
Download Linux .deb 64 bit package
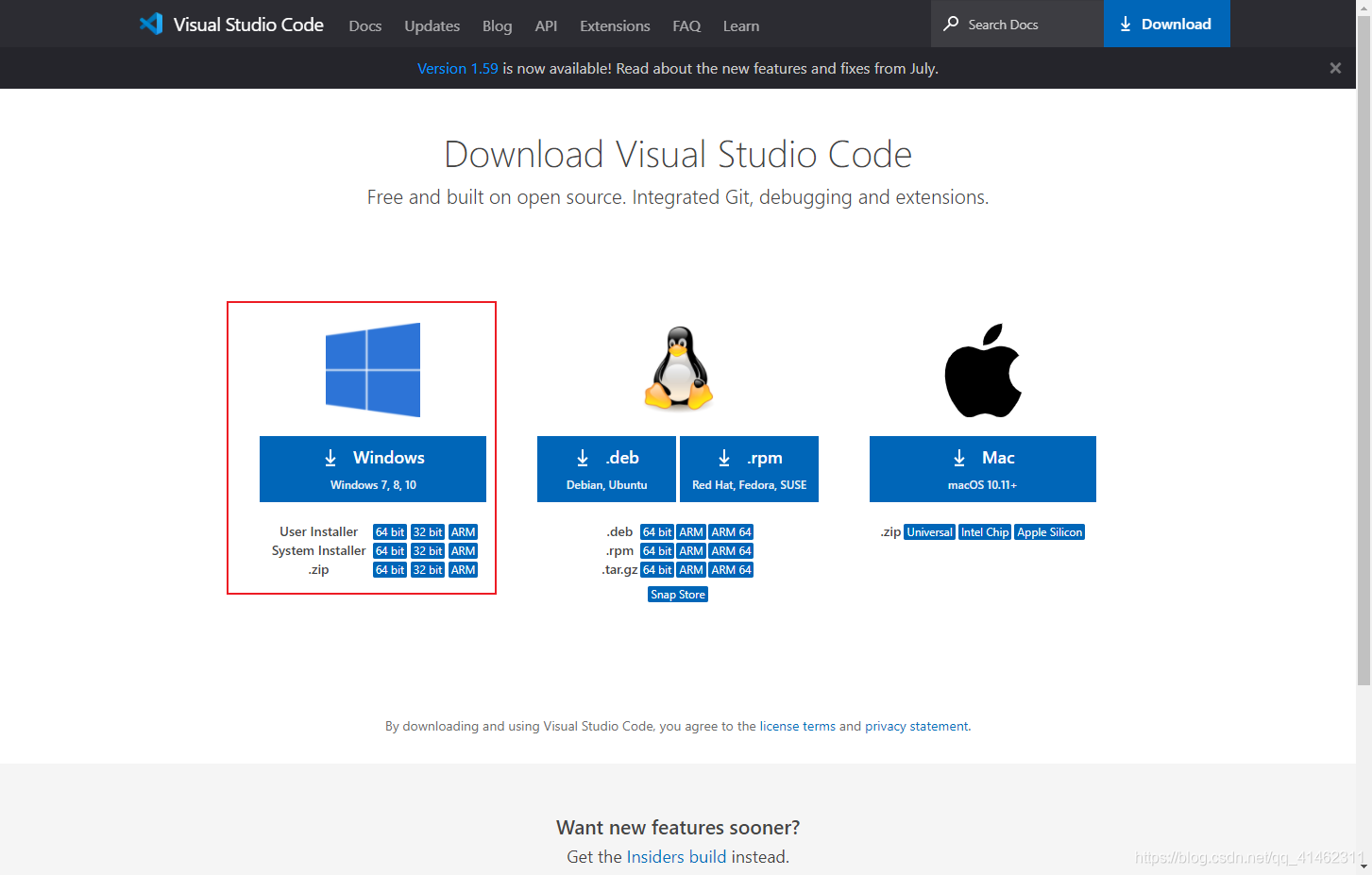point(657,532)
